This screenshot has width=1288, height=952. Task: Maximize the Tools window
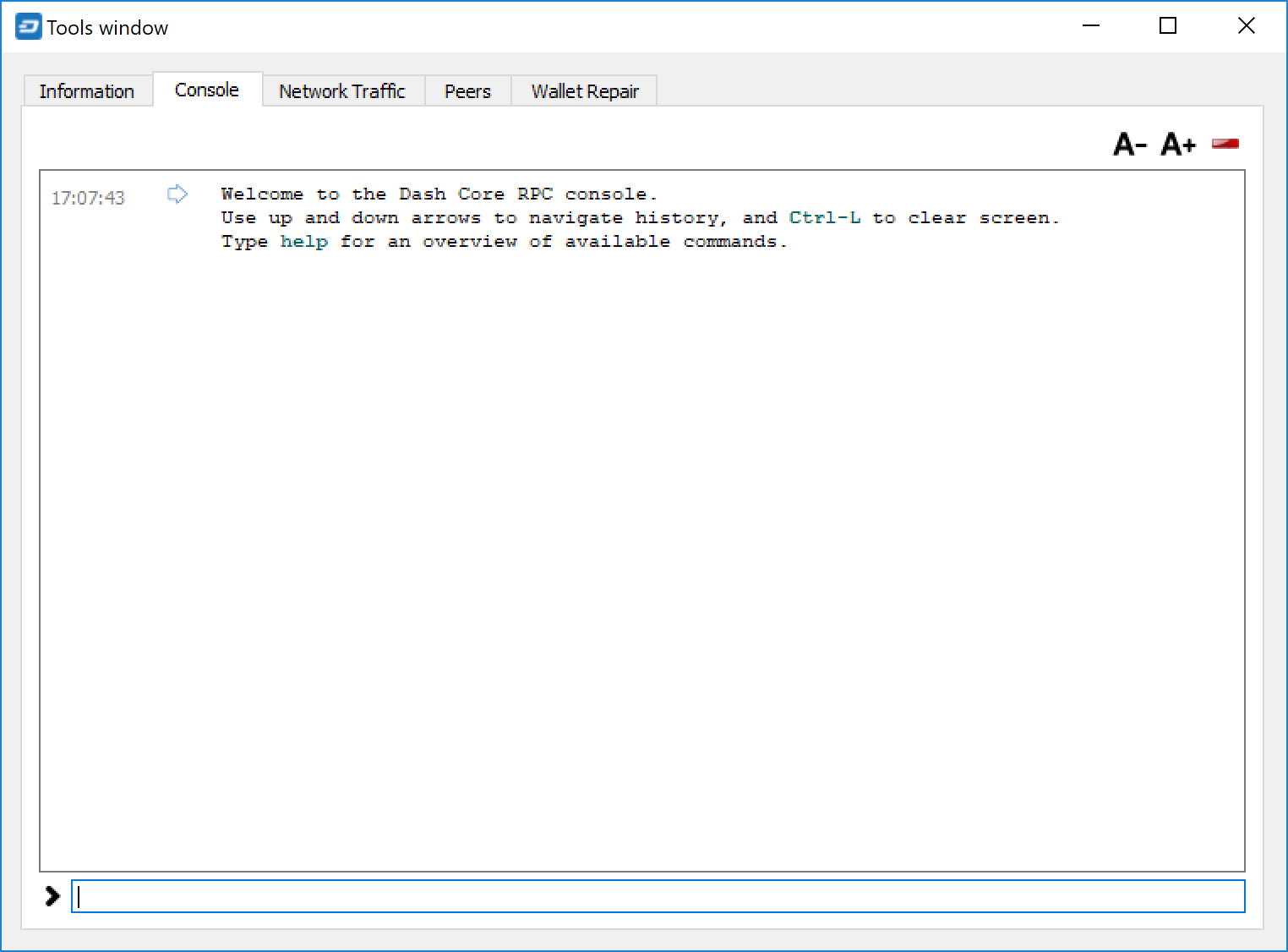coord(1168,26)
